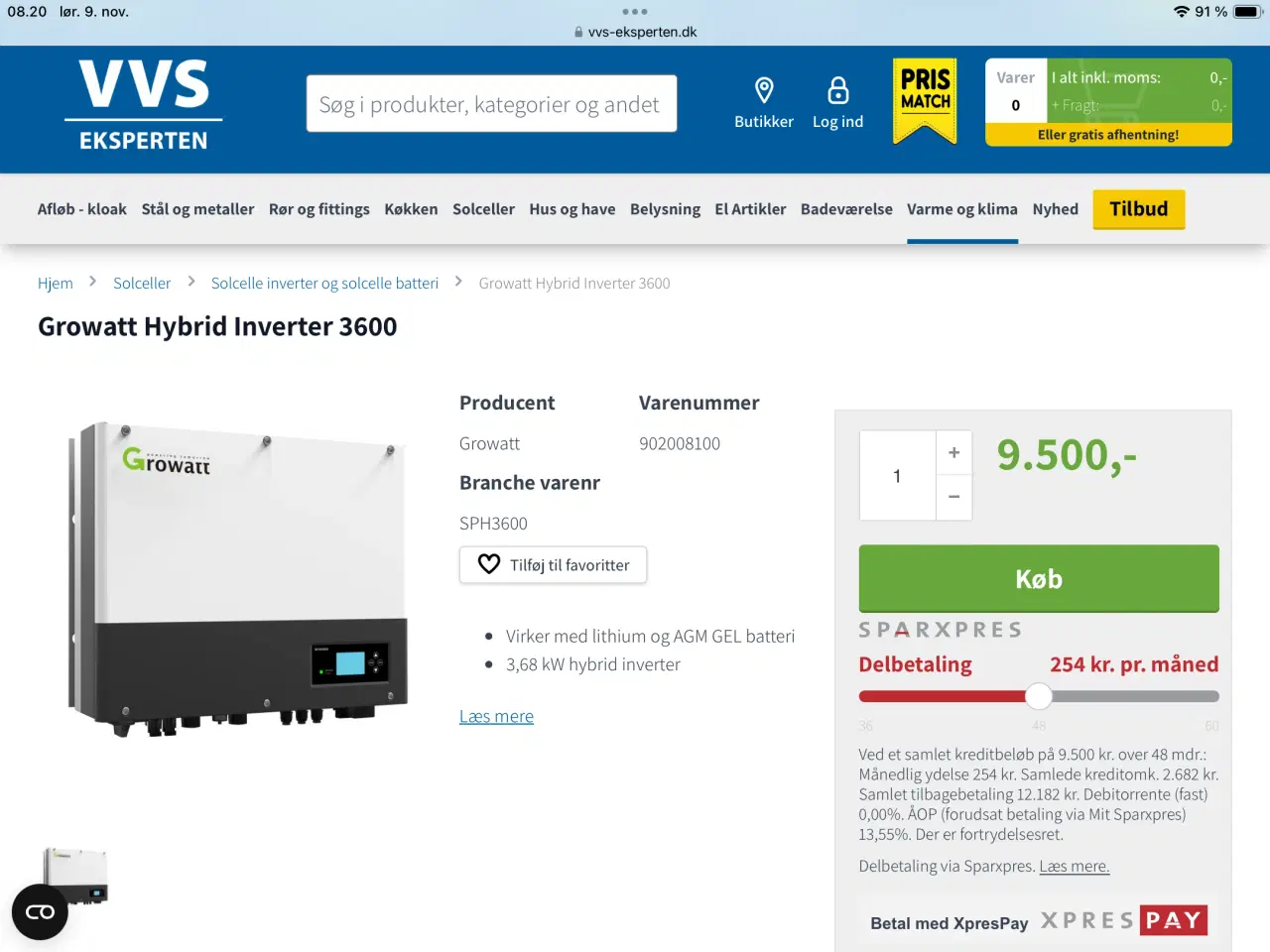Go to Solcelle inverter og solcelle batteri breadcrumb

point(324,284)
